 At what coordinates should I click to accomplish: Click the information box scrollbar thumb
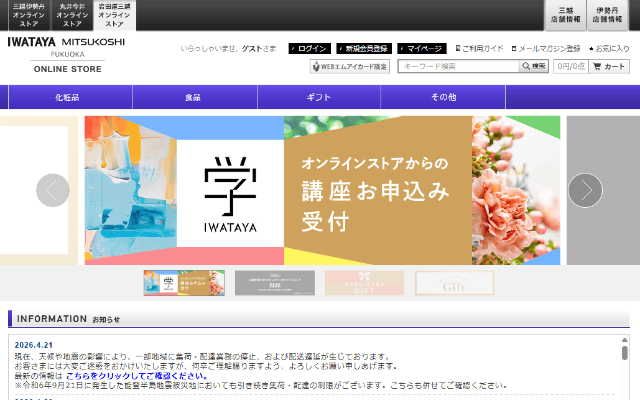[x=624, y=353]
